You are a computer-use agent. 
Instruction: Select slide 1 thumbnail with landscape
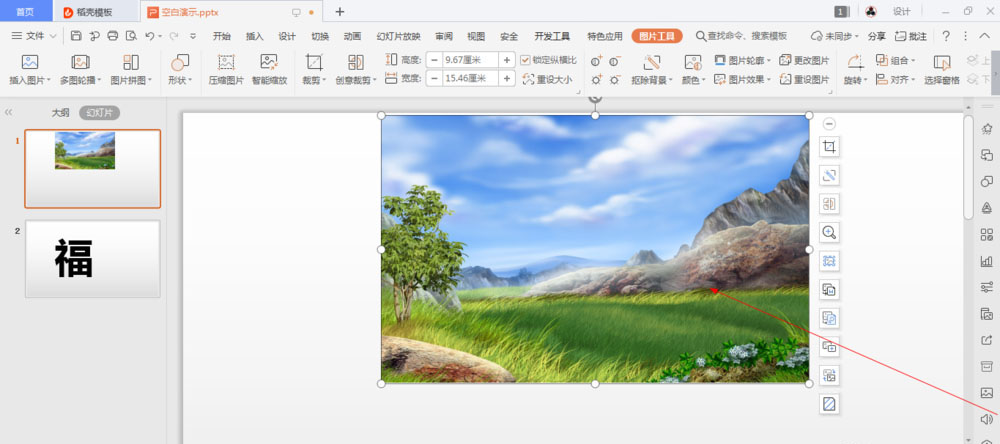click(92, 168)
